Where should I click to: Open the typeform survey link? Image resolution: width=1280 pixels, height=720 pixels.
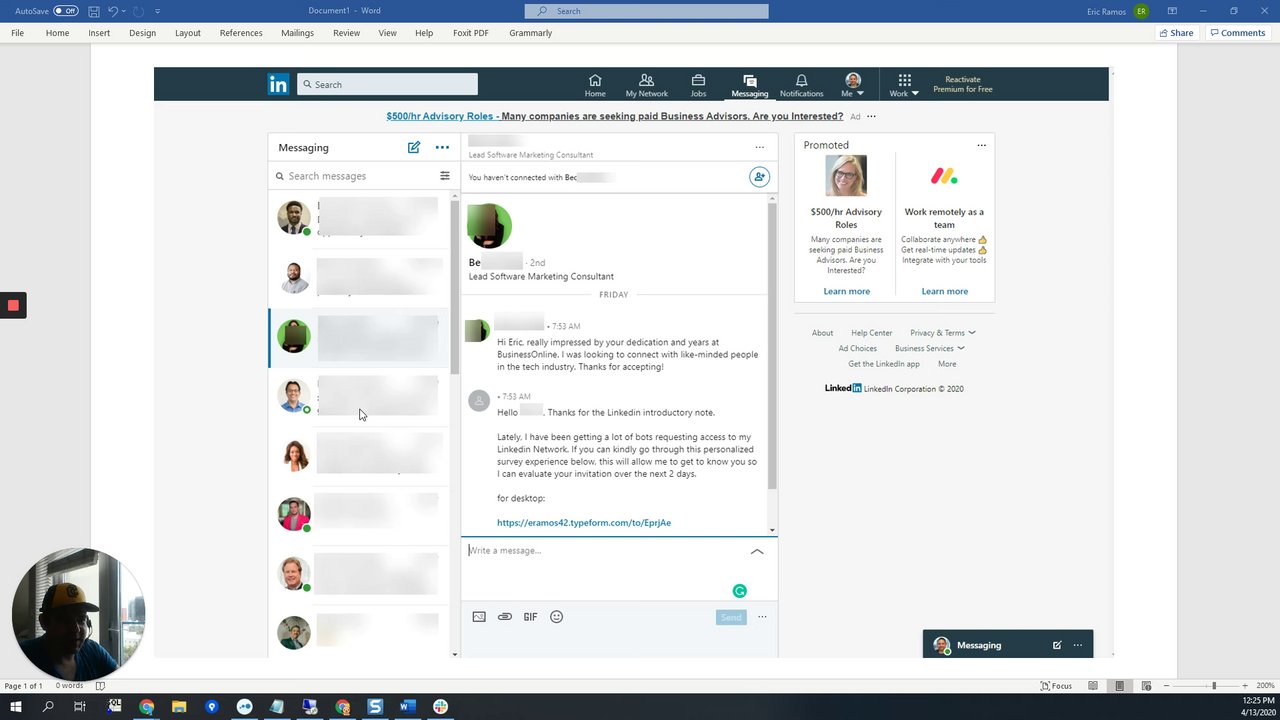click(x=584, y=523)
